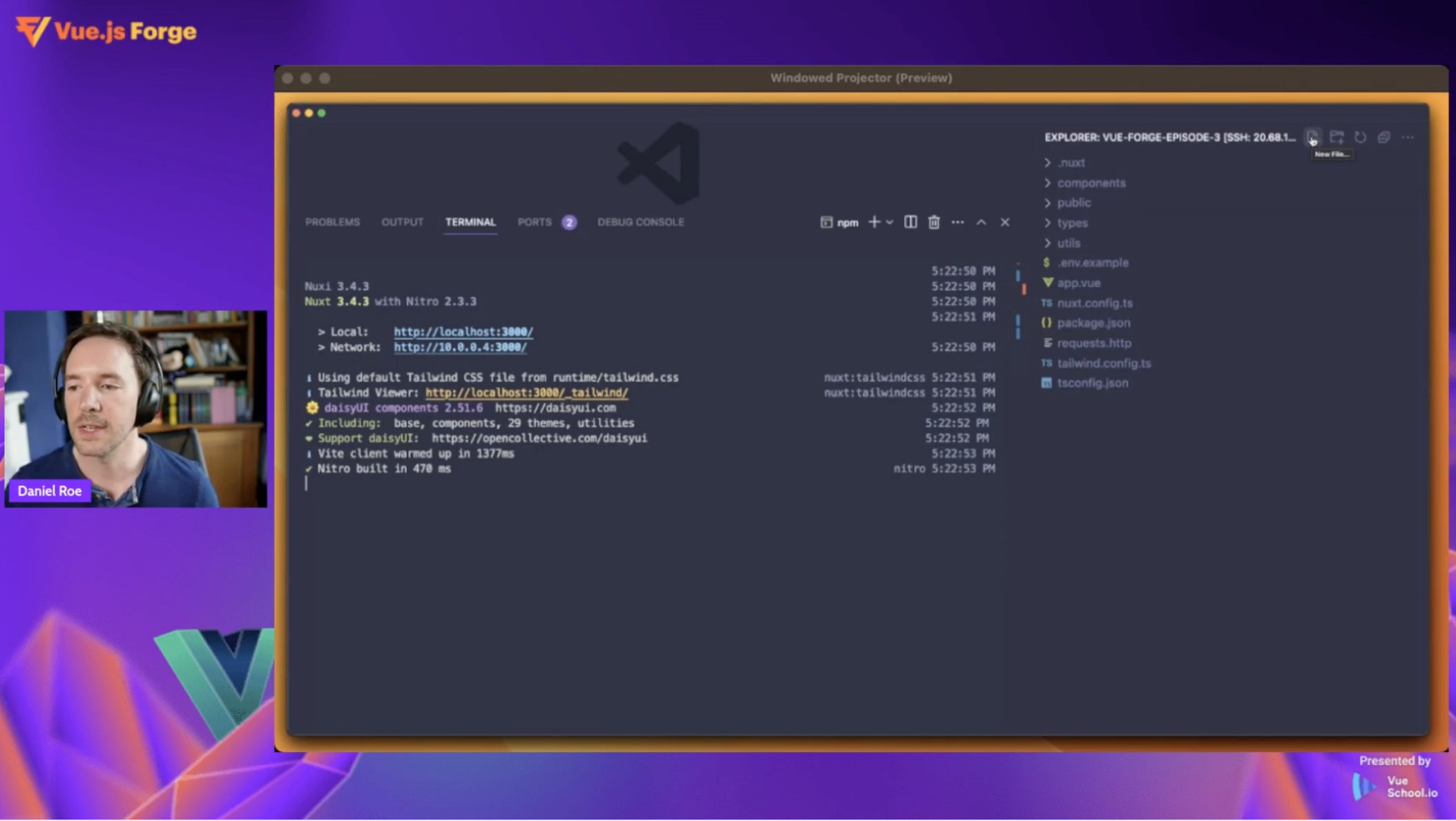Toggle panel maximize with the chevron-up icon
This screenshot has height=821, width=1456.
click(981, 222)
